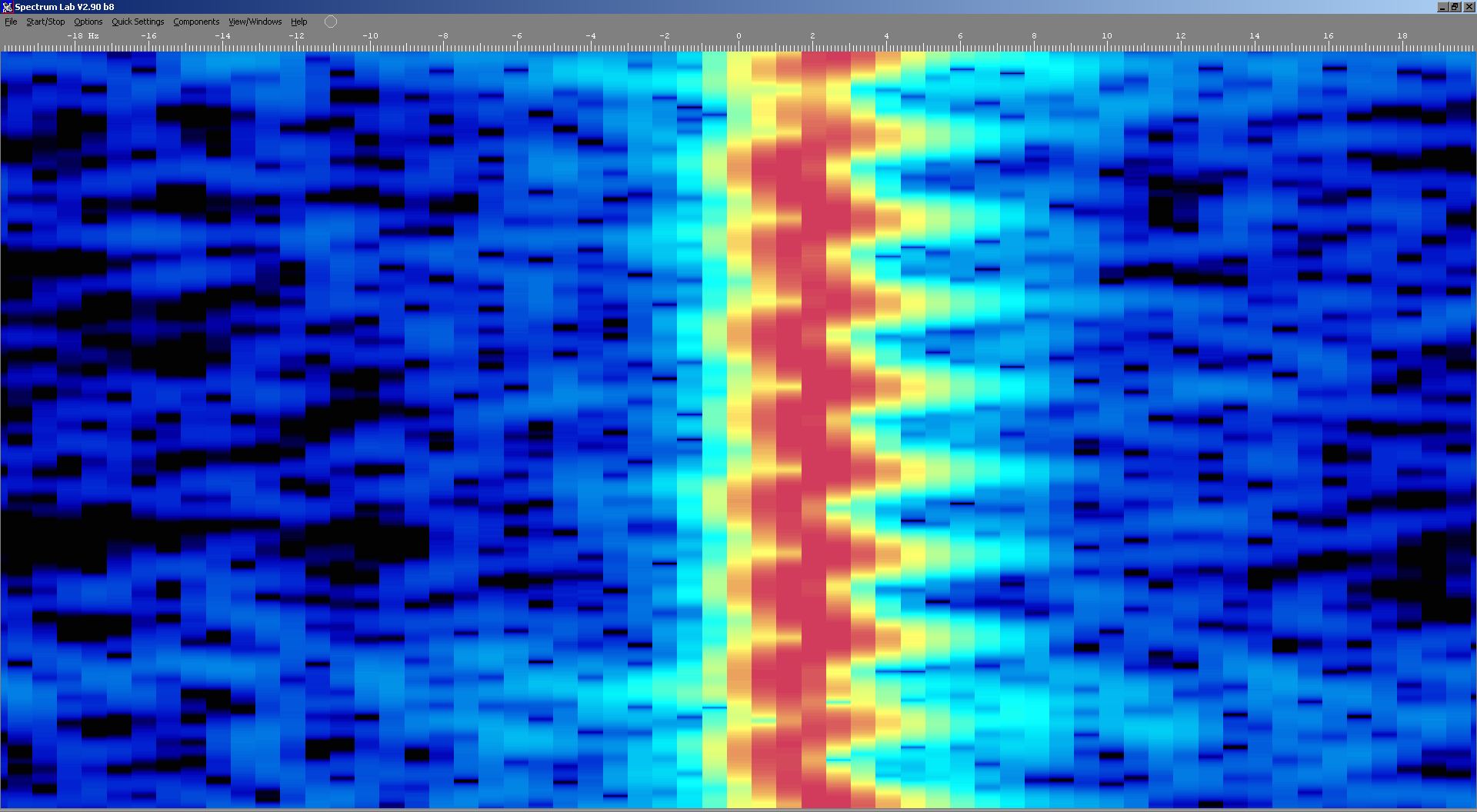
Task: Click the round status indicator beside Help
Action: click(x=331, y=22)
